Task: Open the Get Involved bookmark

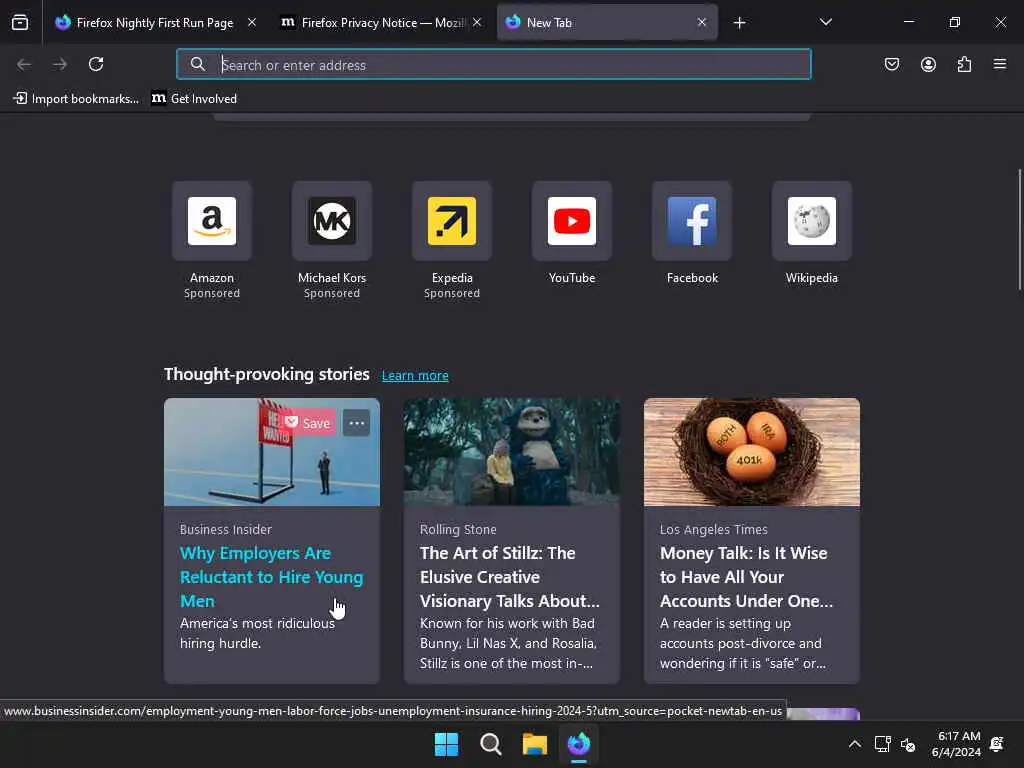Action: [x=195, y=99]
